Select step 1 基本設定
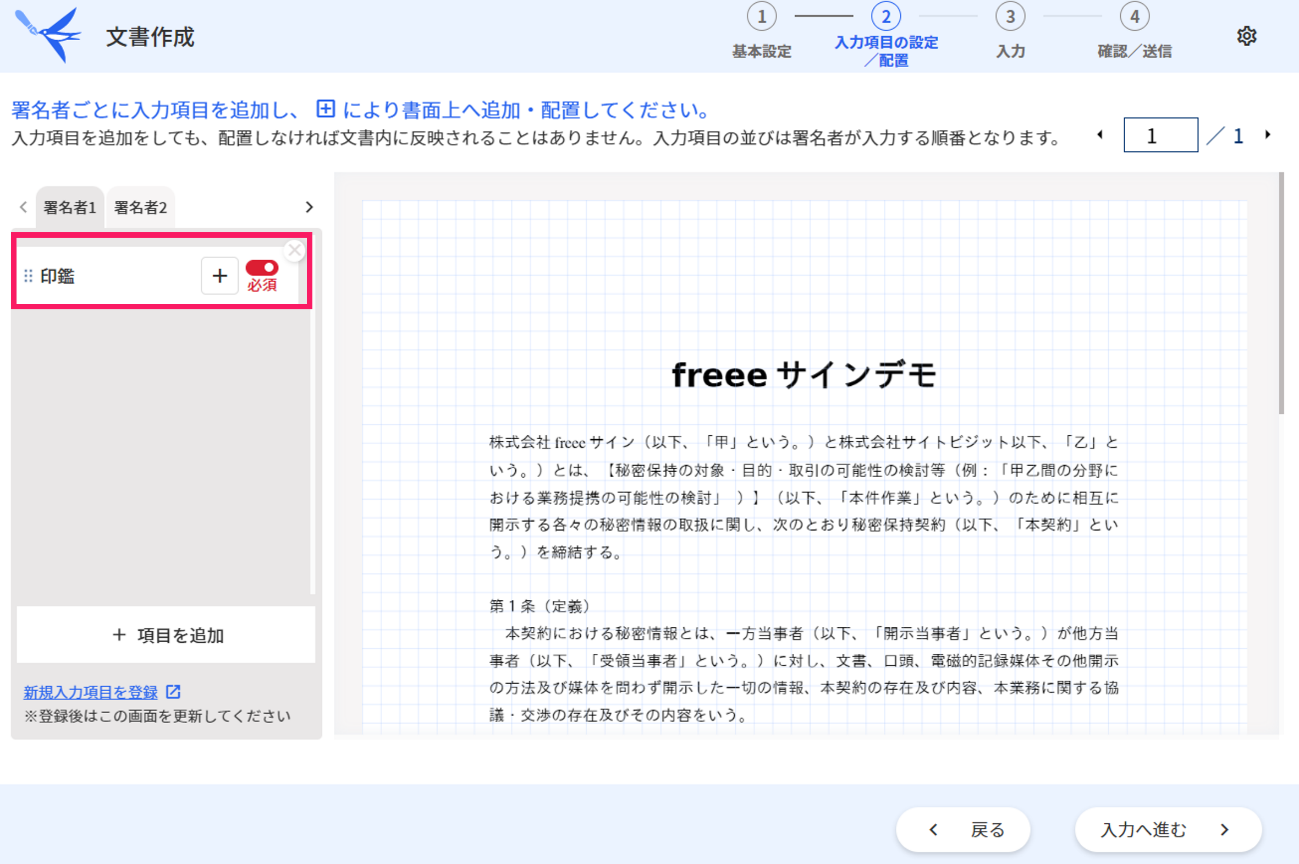 (x=762, y=33)
